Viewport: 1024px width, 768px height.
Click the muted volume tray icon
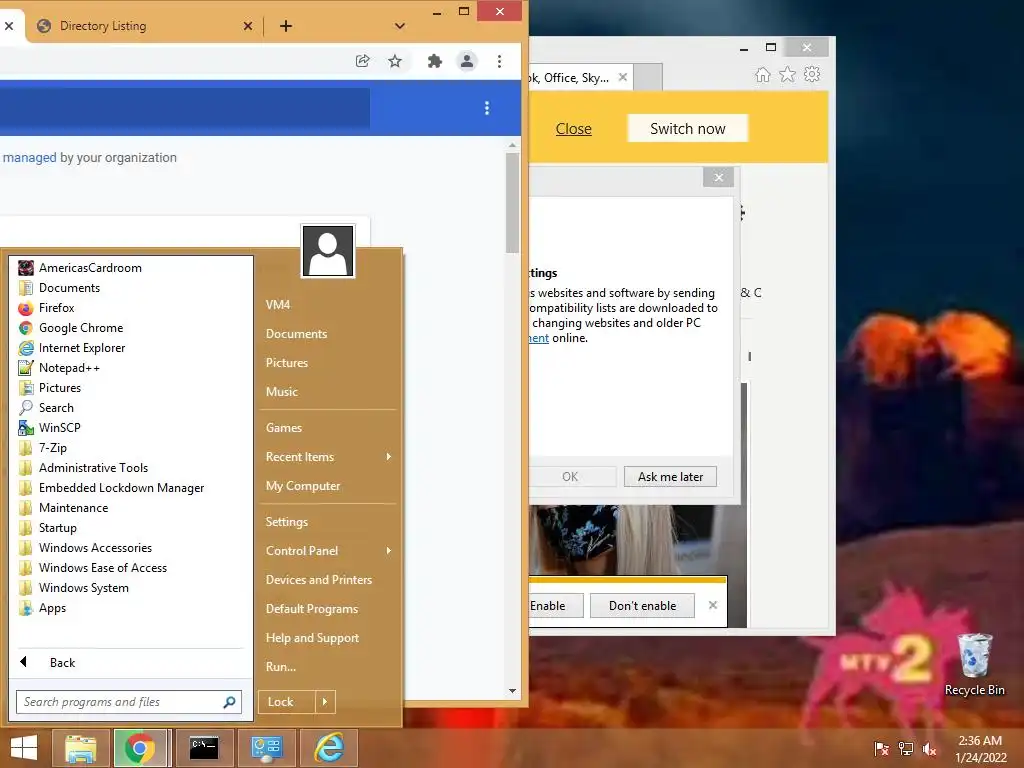pyautogui.click(x=930, y=749)
